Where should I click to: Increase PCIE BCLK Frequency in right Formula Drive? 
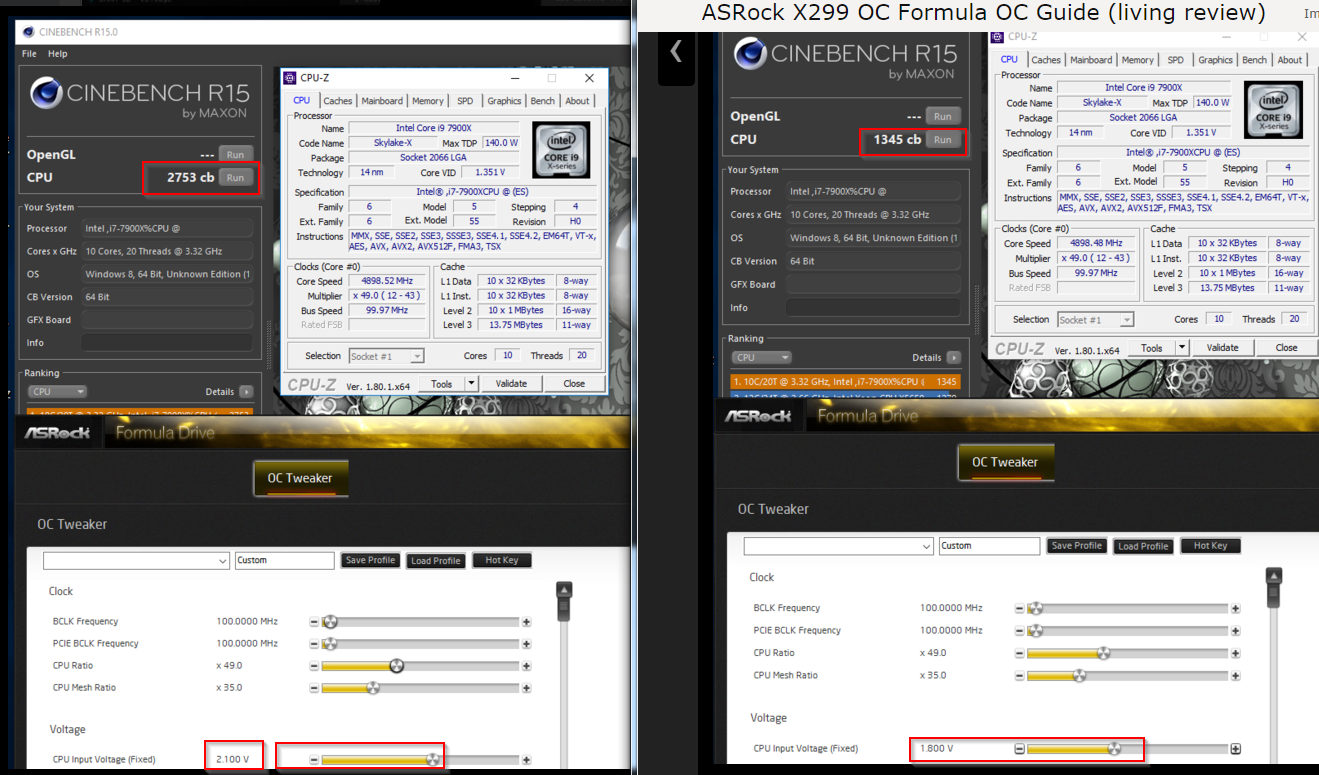[1235, 631]
